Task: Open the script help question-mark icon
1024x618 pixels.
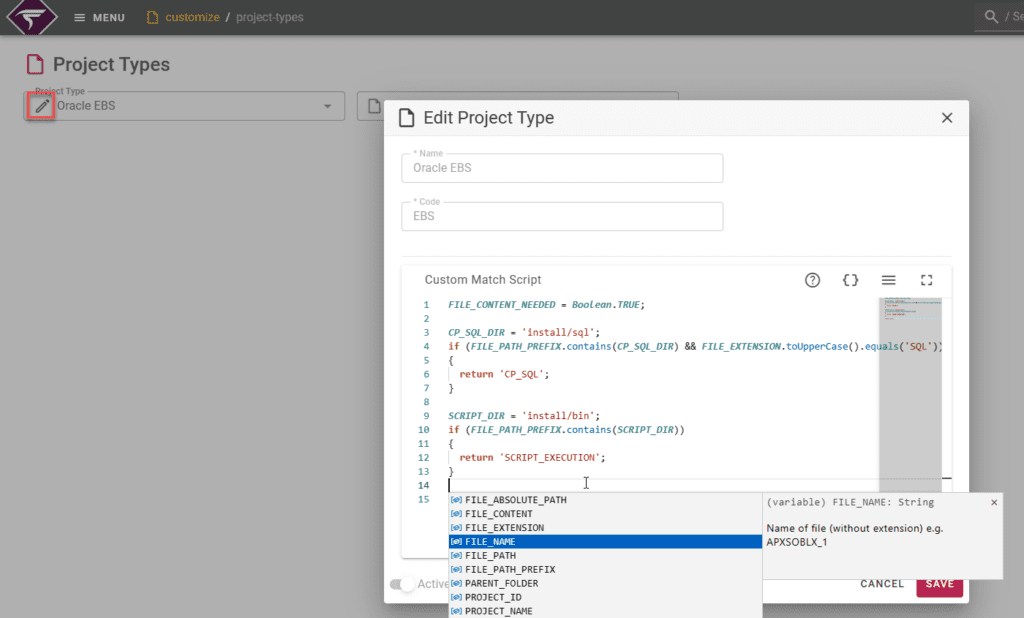Action: point(812,280)
